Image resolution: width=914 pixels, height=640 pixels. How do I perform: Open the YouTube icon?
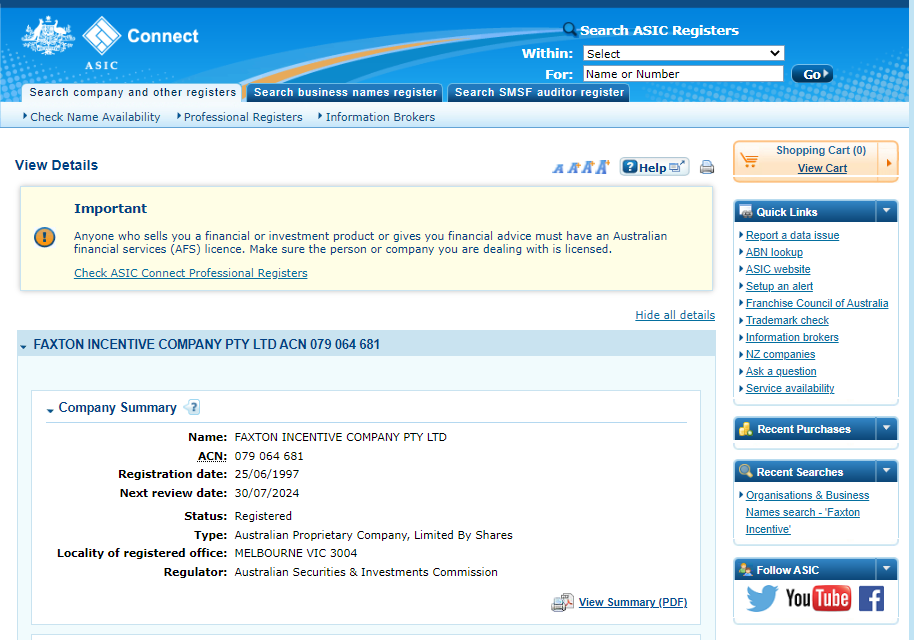(x=817, y=598)
